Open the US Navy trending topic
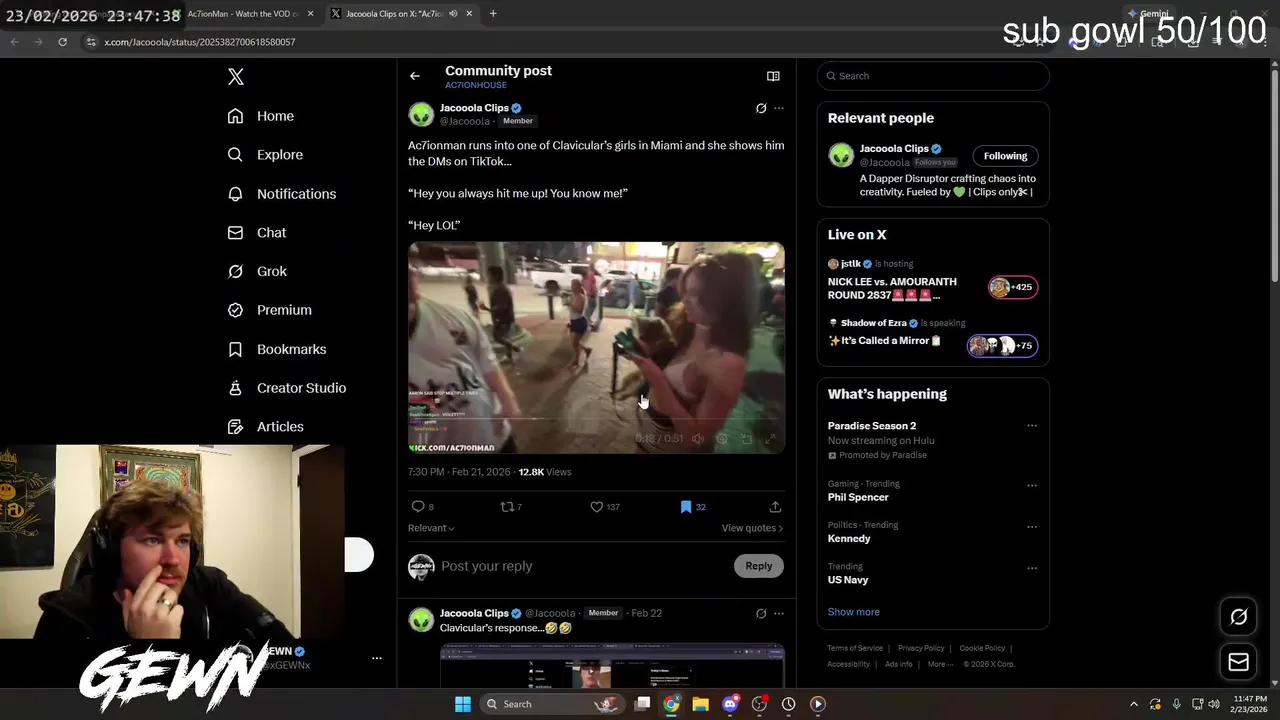1280x720 pixels. pyautogui.click(x=848, y=580)
